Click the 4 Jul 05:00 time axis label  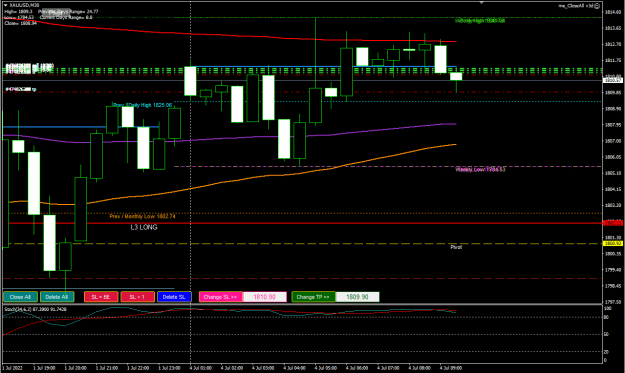pos(326,368)
